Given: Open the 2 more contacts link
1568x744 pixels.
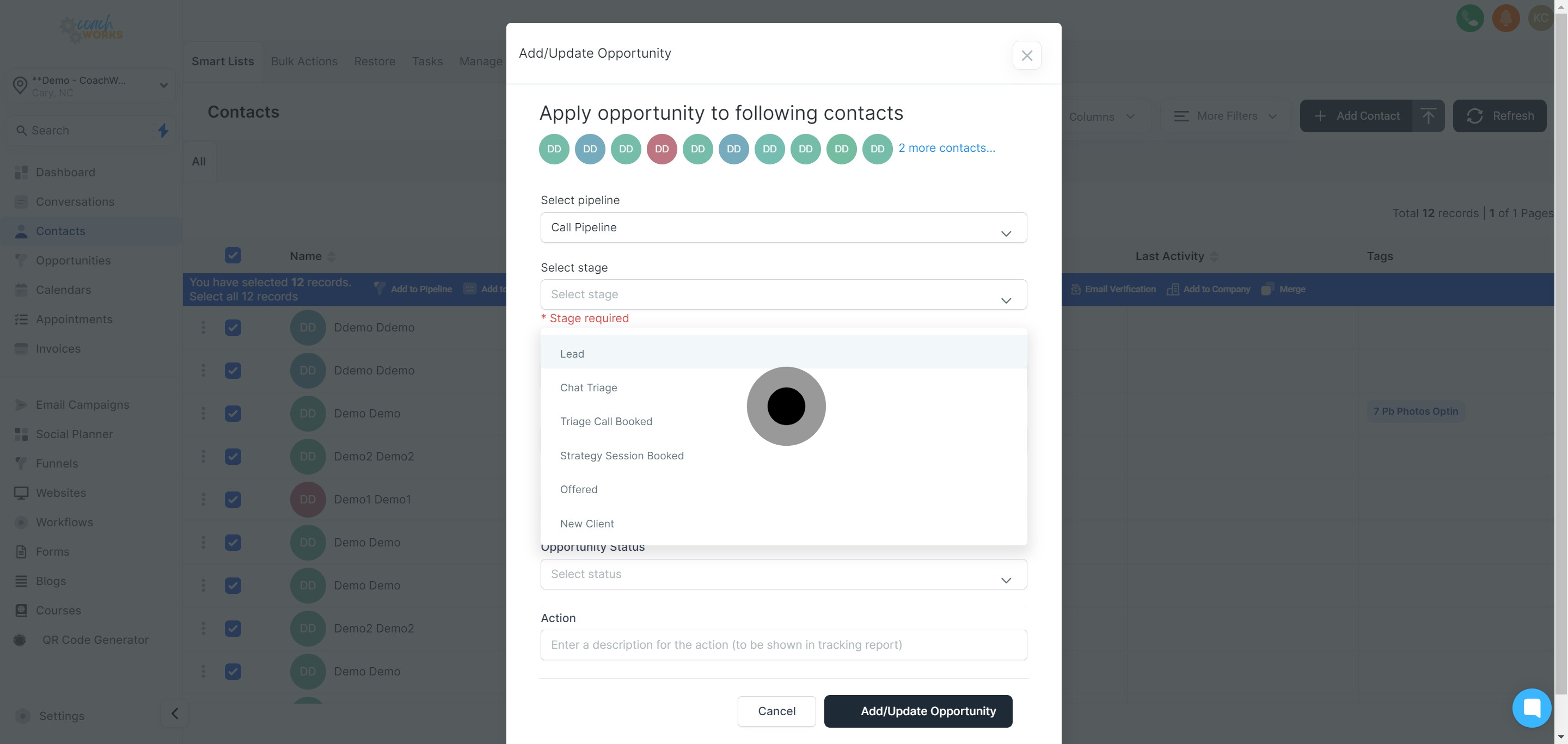Looking at the screenshot, I should [x=947, y=148].
